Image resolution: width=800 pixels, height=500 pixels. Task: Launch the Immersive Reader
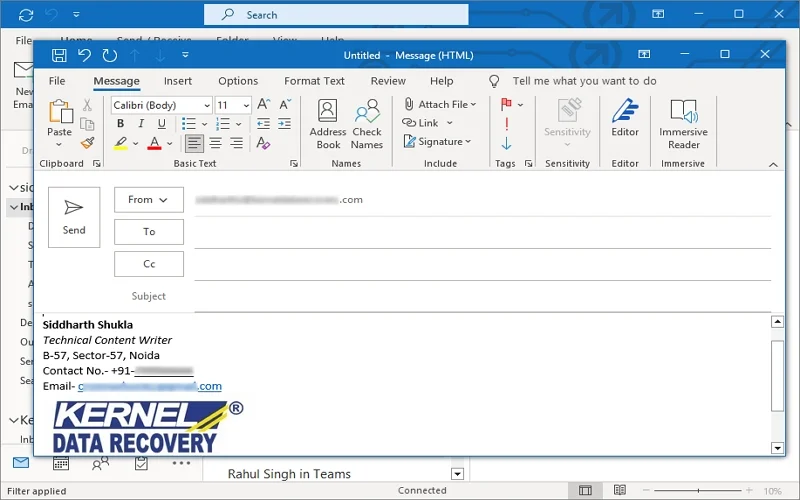click(683, 124)
